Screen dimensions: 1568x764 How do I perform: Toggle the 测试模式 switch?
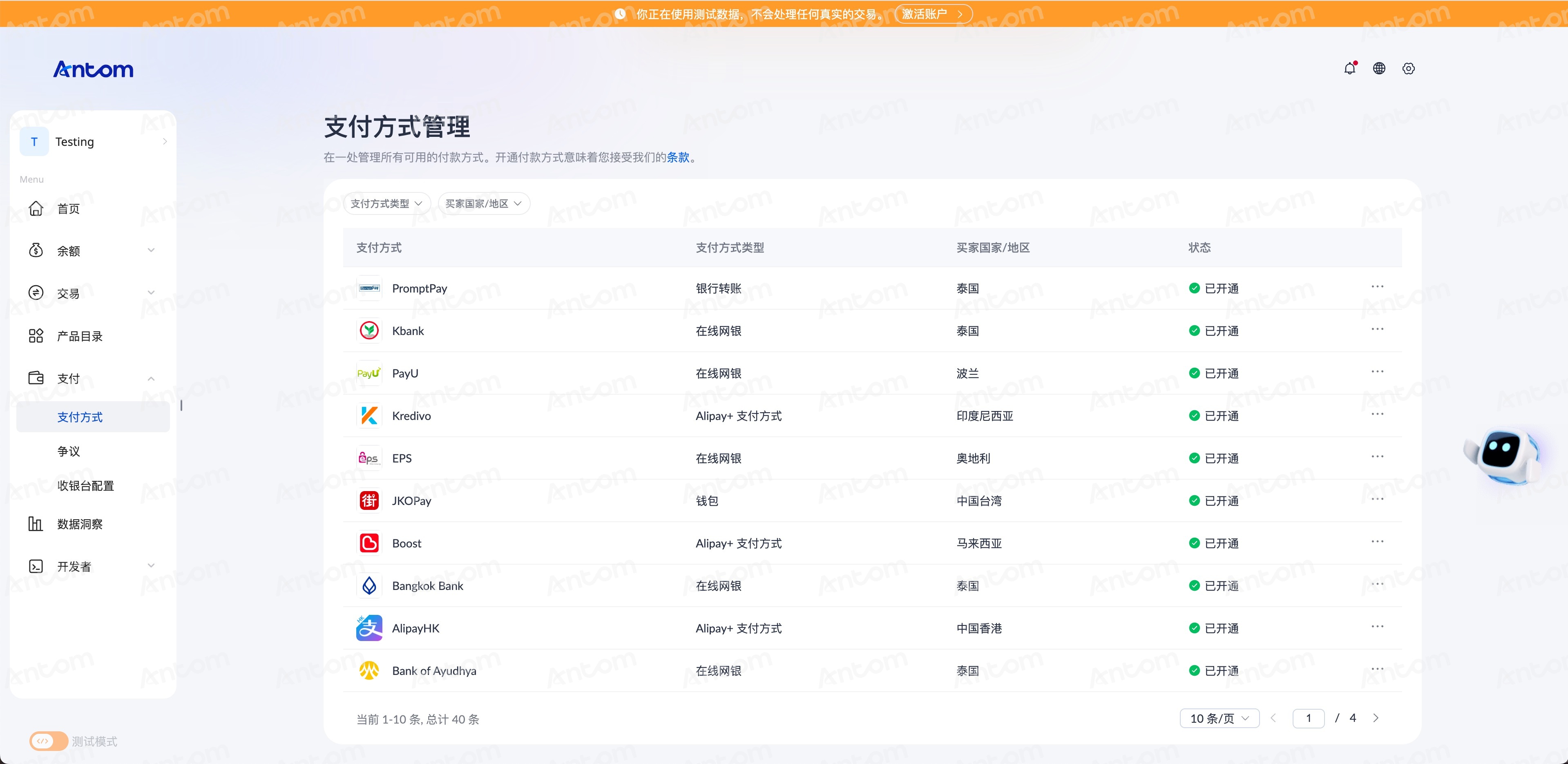point(48,741)
